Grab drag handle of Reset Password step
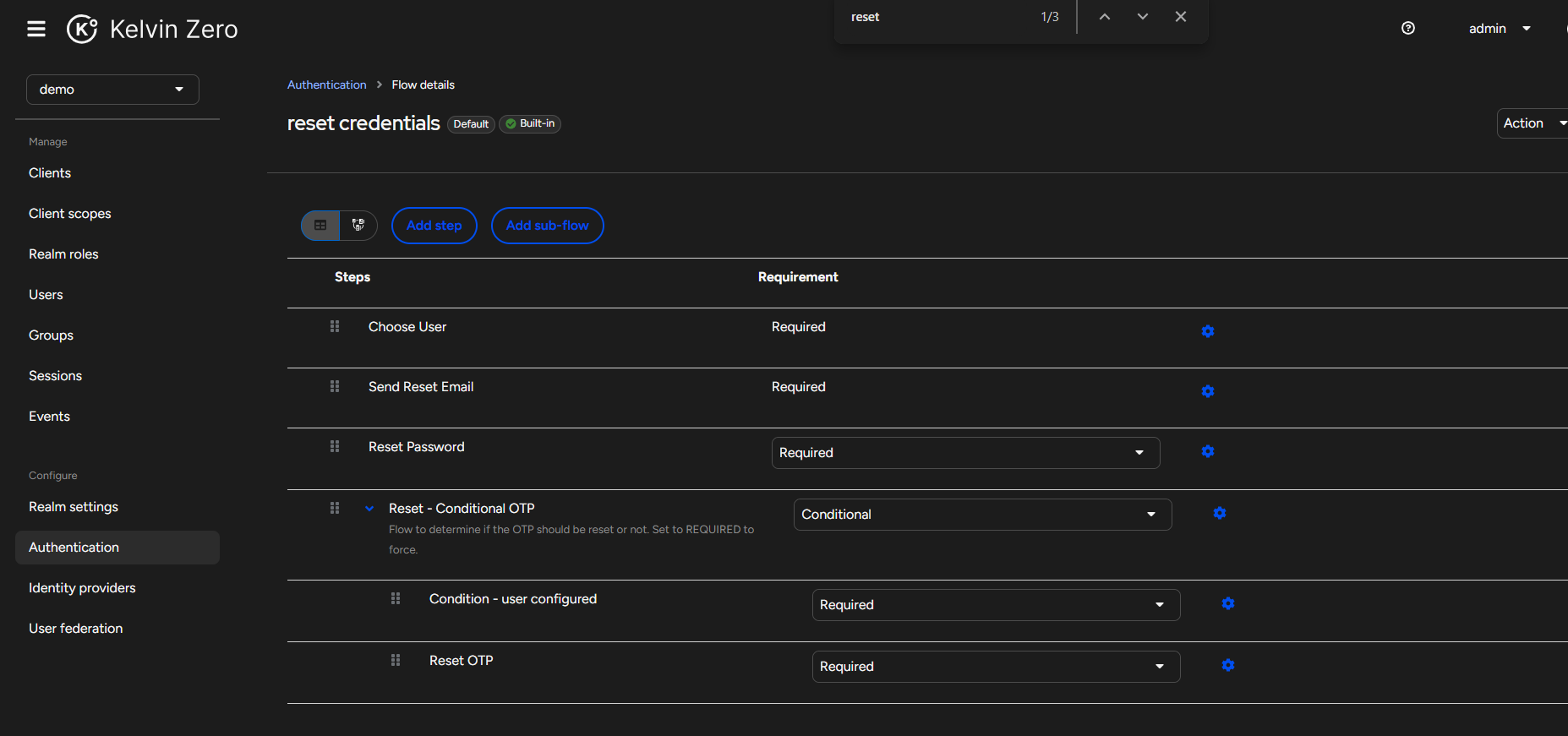This screenshot has width=1568, height=736. 335,446
